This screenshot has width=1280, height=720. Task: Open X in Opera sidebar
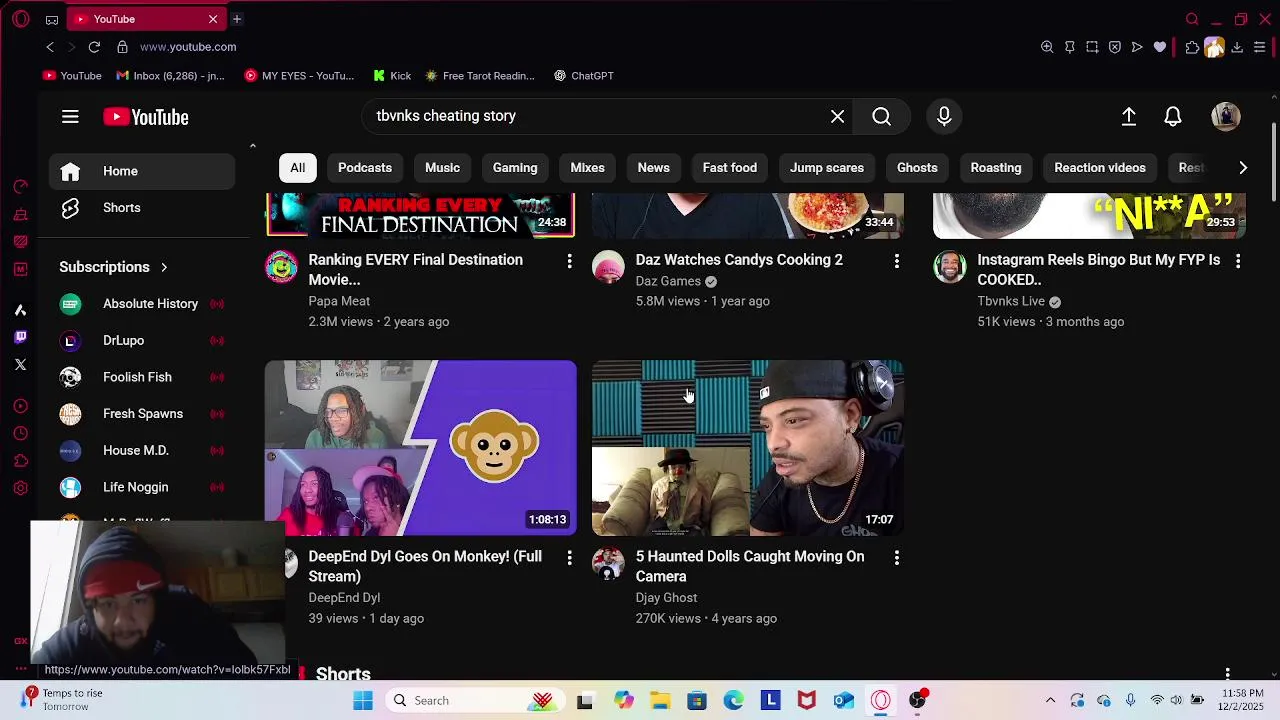[x=20, y=365]
